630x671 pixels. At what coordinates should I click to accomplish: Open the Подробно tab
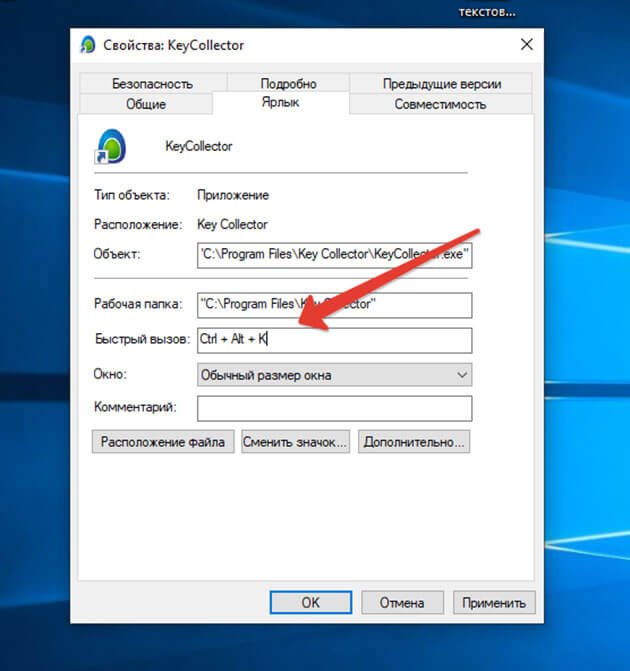coord(288,83)
